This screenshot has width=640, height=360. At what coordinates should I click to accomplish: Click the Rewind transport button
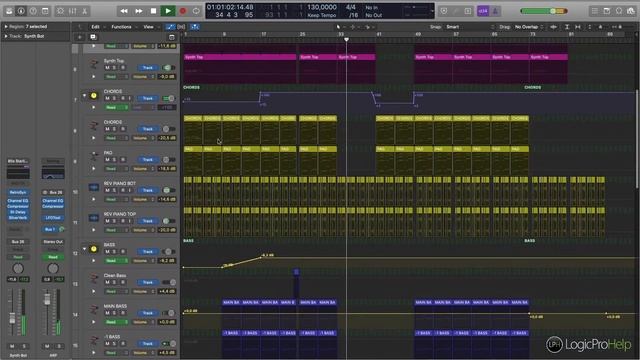coord(124,11)
